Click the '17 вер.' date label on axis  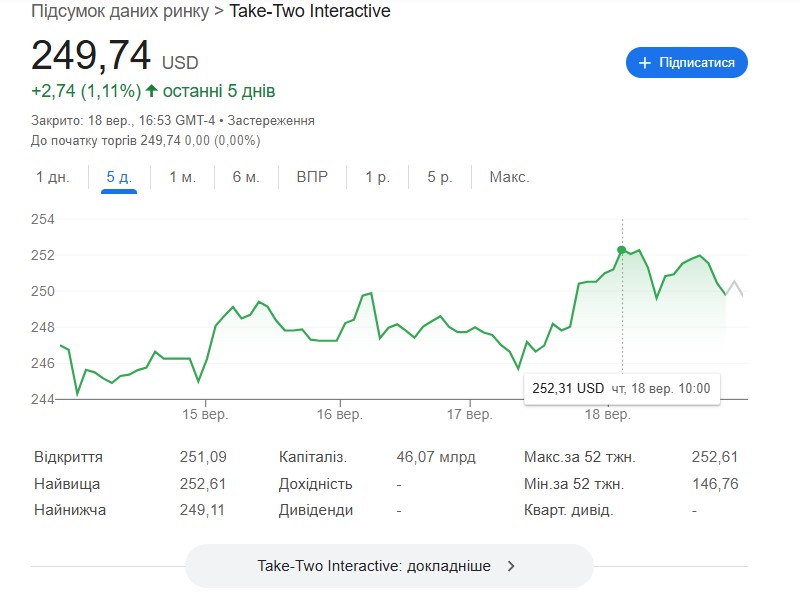tap(470, 414)
